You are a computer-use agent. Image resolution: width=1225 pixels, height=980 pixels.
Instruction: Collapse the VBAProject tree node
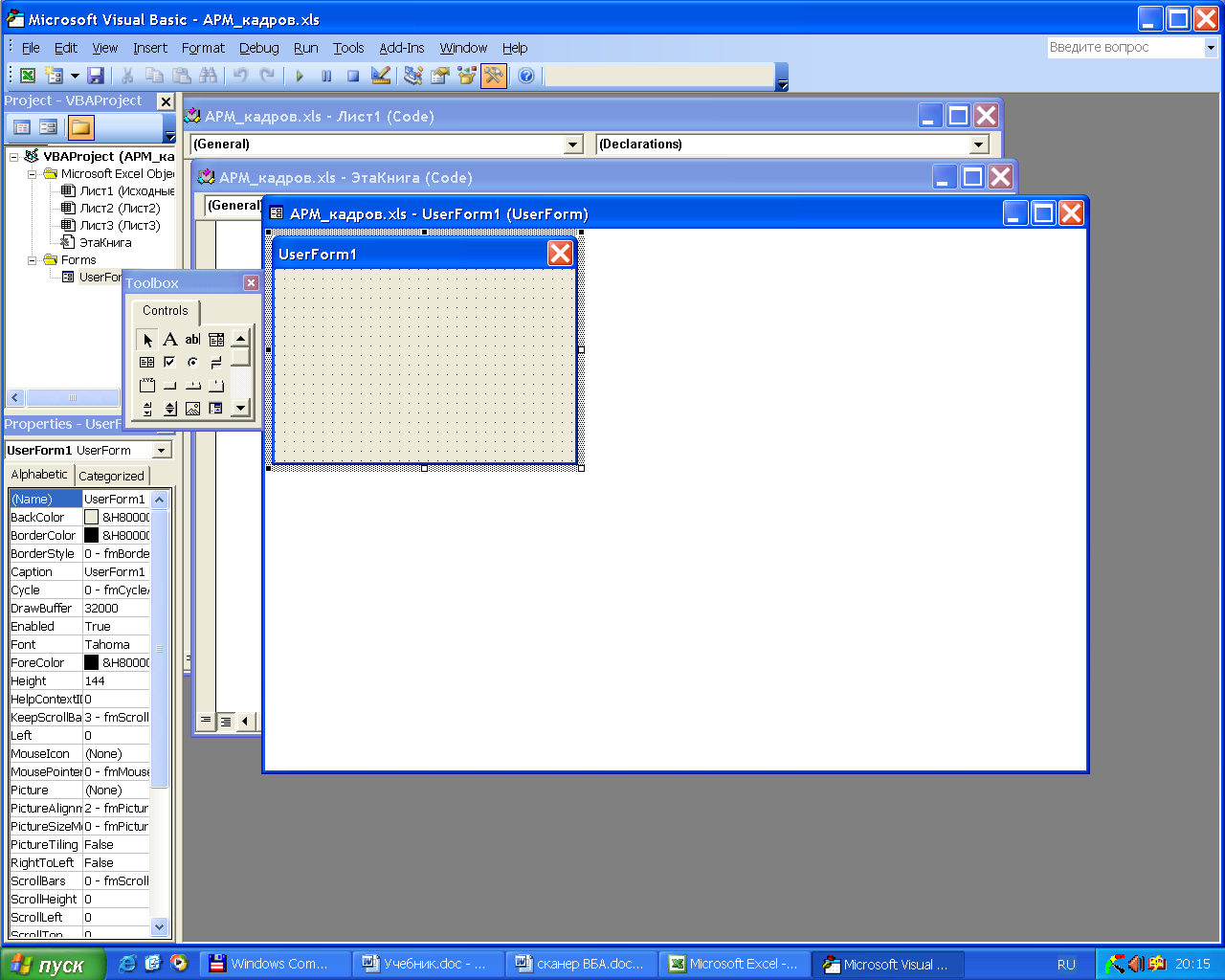(13, 157)
